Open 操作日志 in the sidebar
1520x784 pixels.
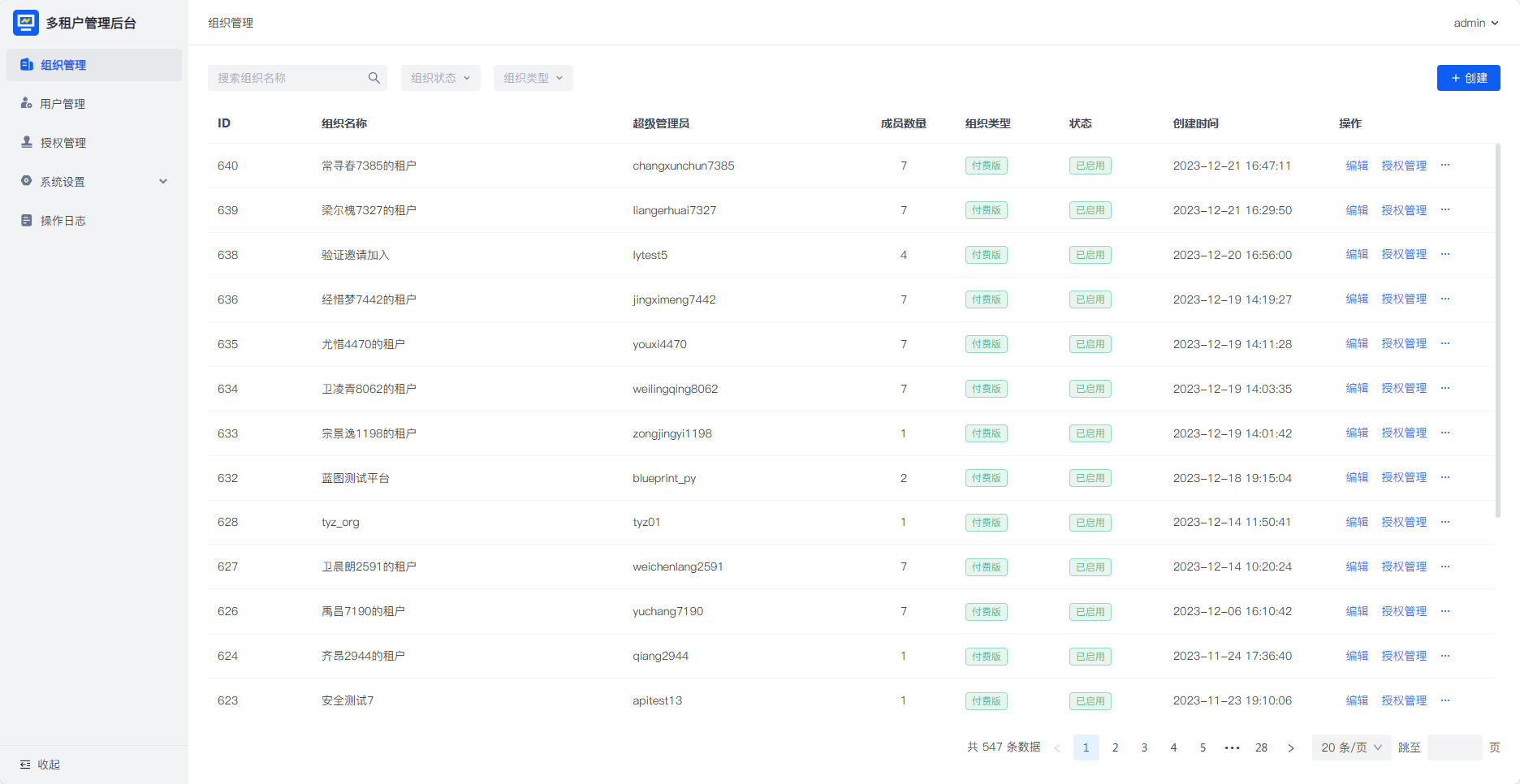click(94, 221)
